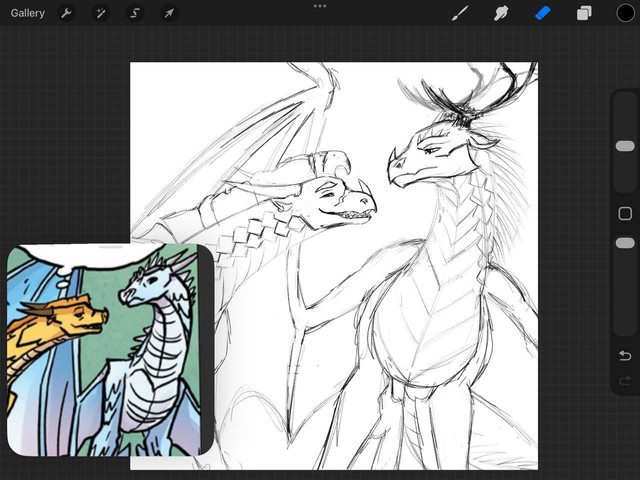Activate the Selection S-shaped tool
Viewport: 640px width, 480px height.
click(x=135, y=13)
